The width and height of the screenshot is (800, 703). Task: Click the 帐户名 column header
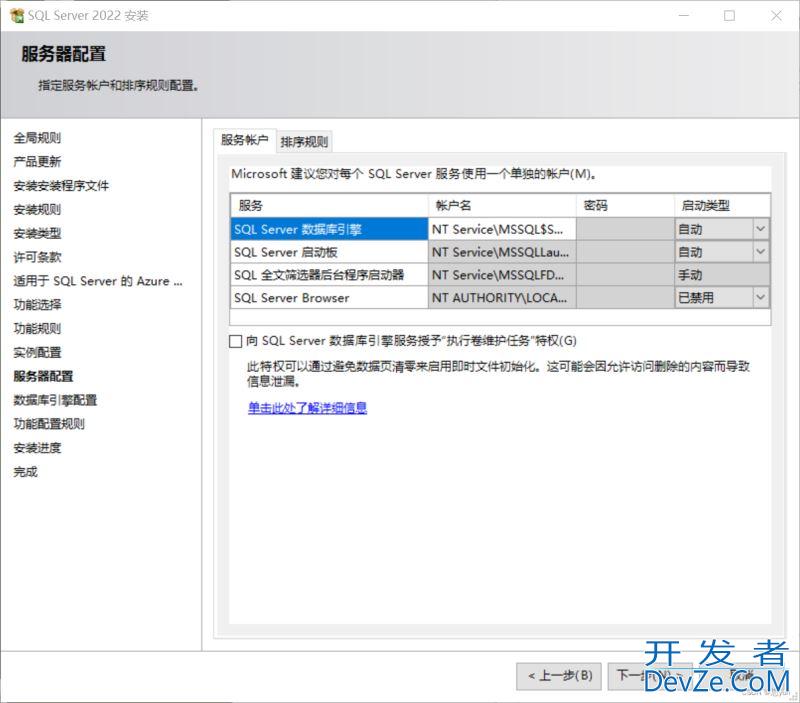pos(502,206)
